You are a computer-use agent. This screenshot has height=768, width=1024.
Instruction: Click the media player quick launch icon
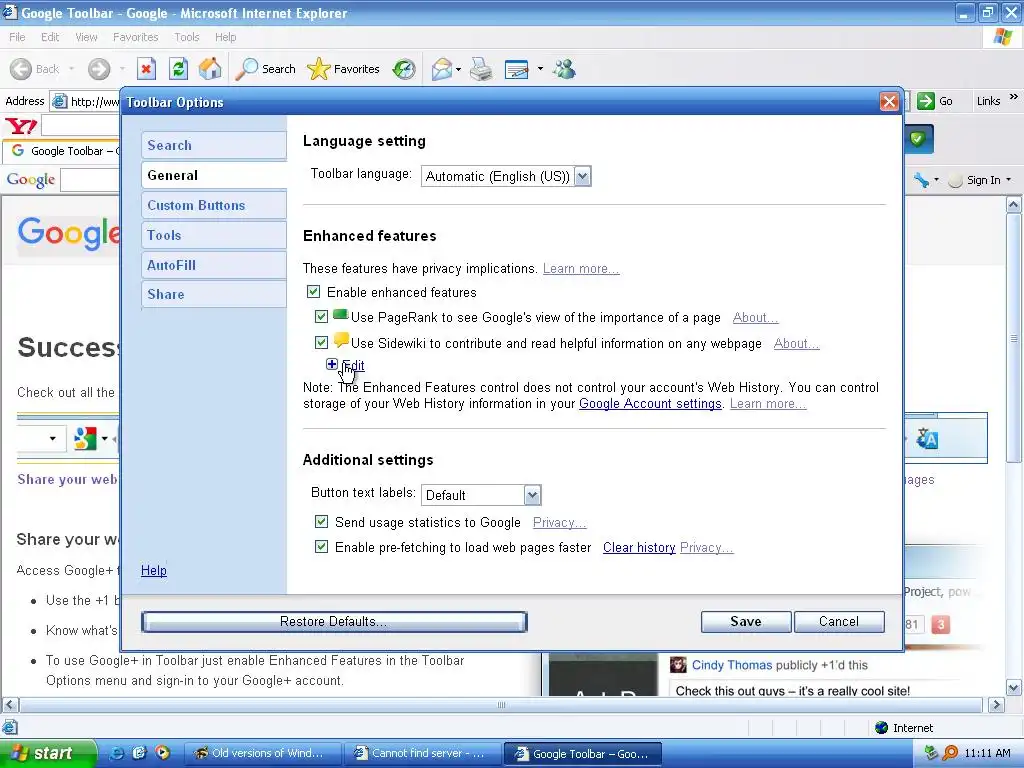[x=162, y=753]
